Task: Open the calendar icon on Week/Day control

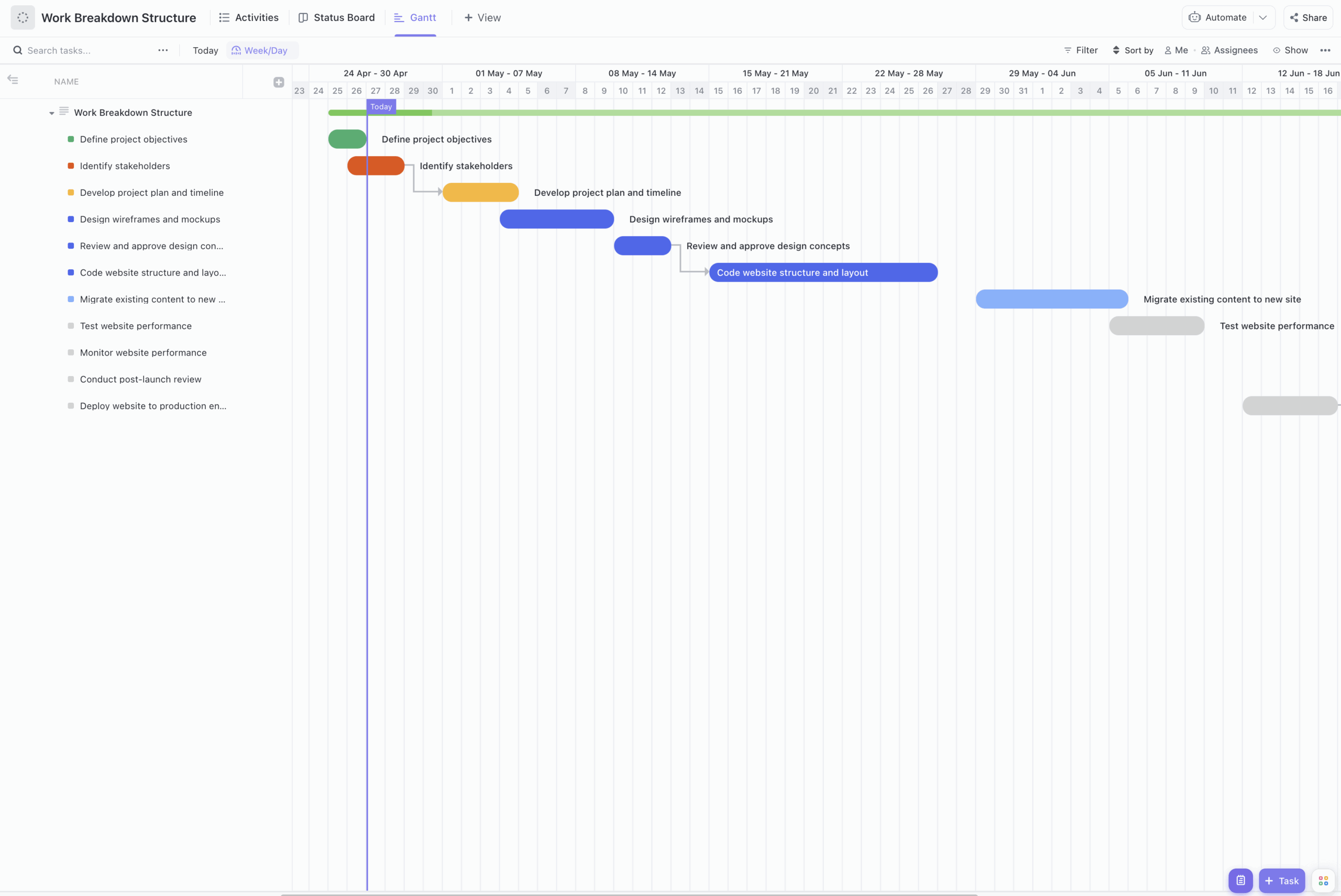Action: pos(236,50)
